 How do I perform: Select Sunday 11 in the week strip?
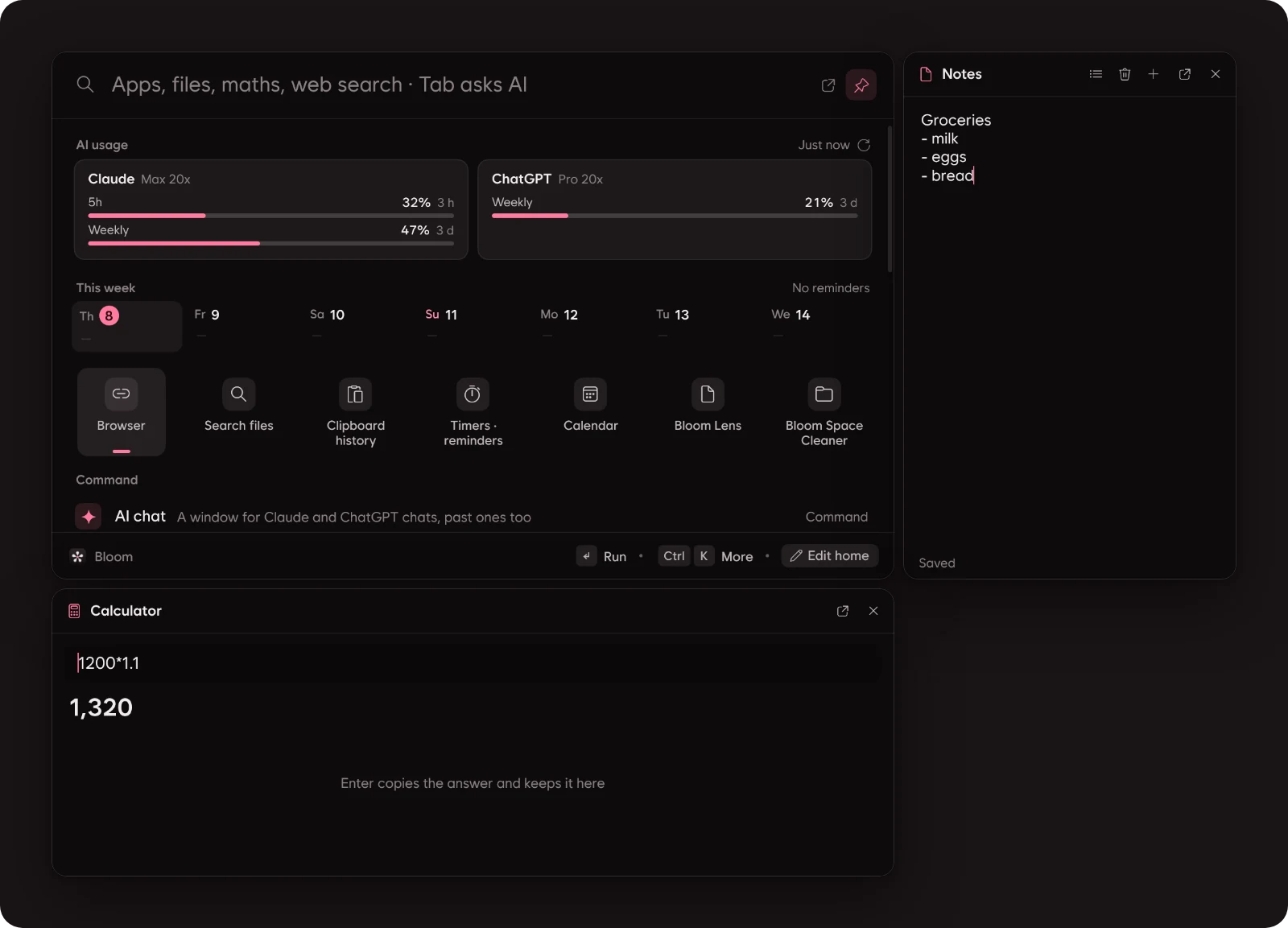click(x=473, y=326)
